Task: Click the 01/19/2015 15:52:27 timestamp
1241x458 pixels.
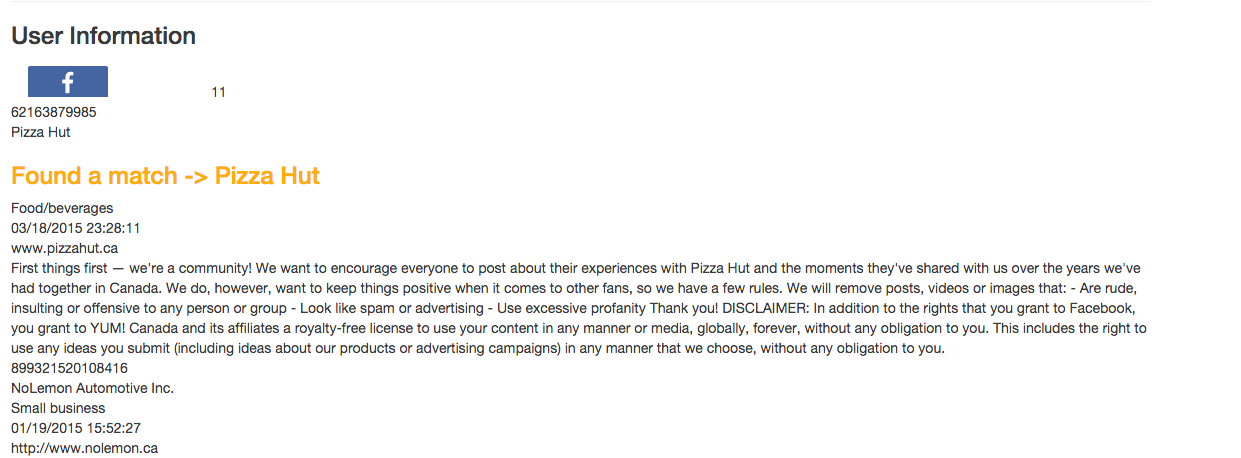Action: pos(75,428)
